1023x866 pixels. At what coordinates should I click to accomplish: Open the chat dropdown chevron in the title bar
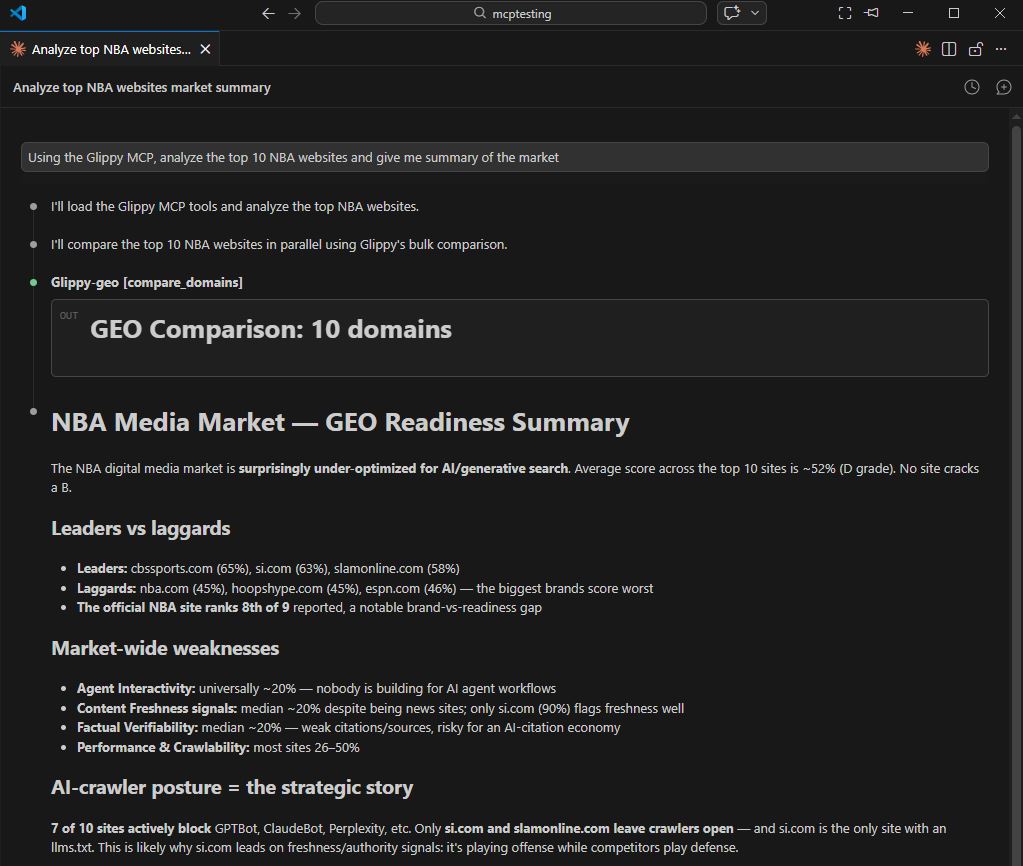(x=755, y=13)
